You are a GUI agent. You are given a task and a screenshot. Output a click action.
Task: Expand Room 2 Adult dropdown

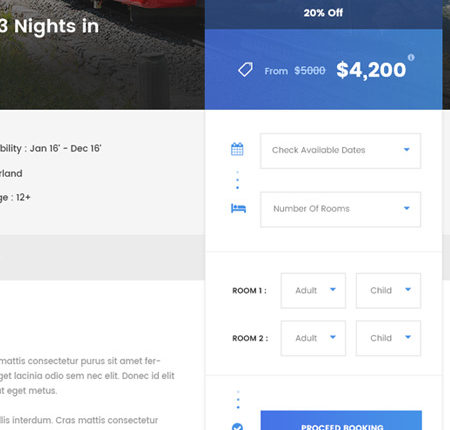(x=313, y=338)
